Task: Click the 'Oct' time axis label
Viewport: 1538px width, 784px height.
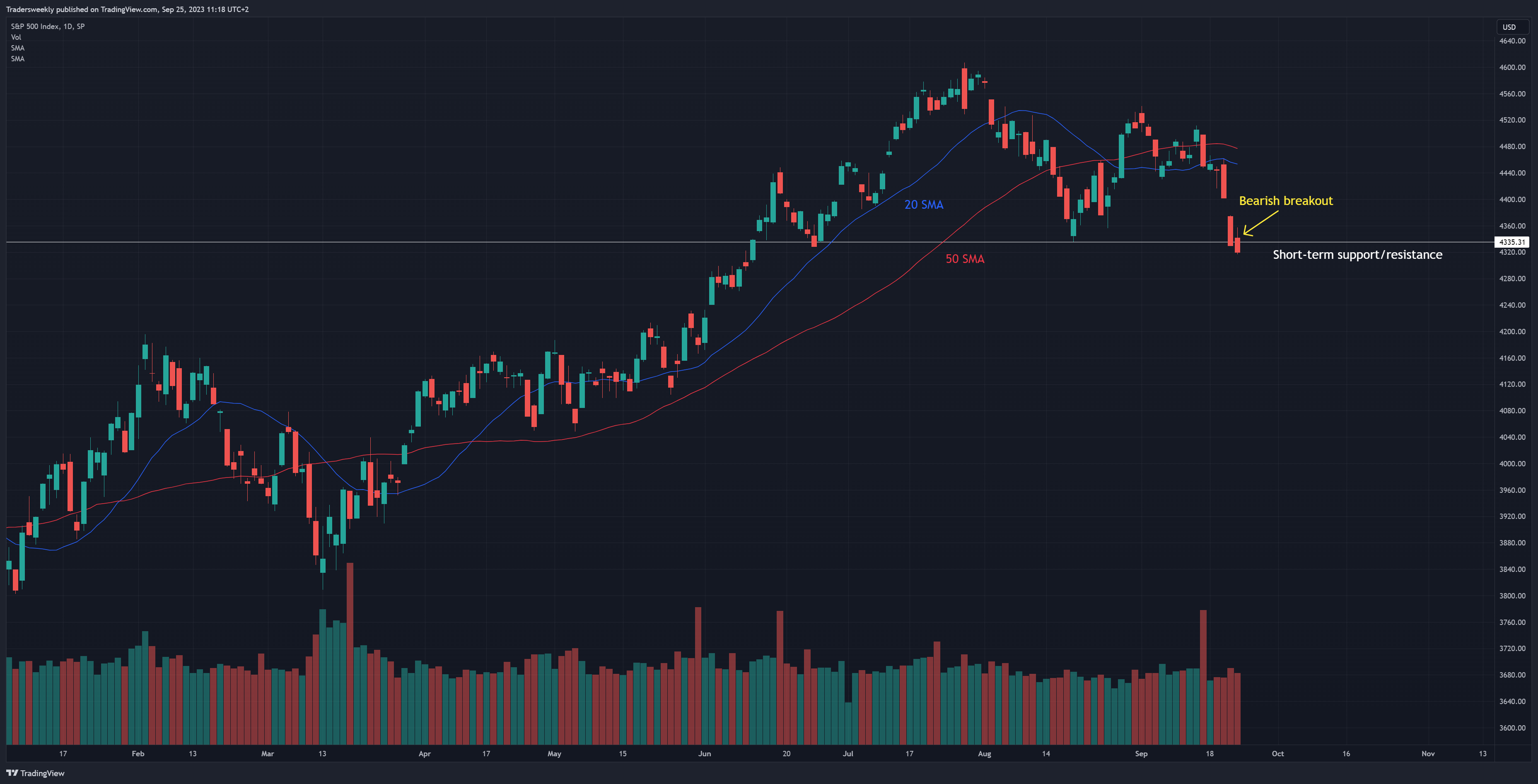Action: click(1278, 753)
